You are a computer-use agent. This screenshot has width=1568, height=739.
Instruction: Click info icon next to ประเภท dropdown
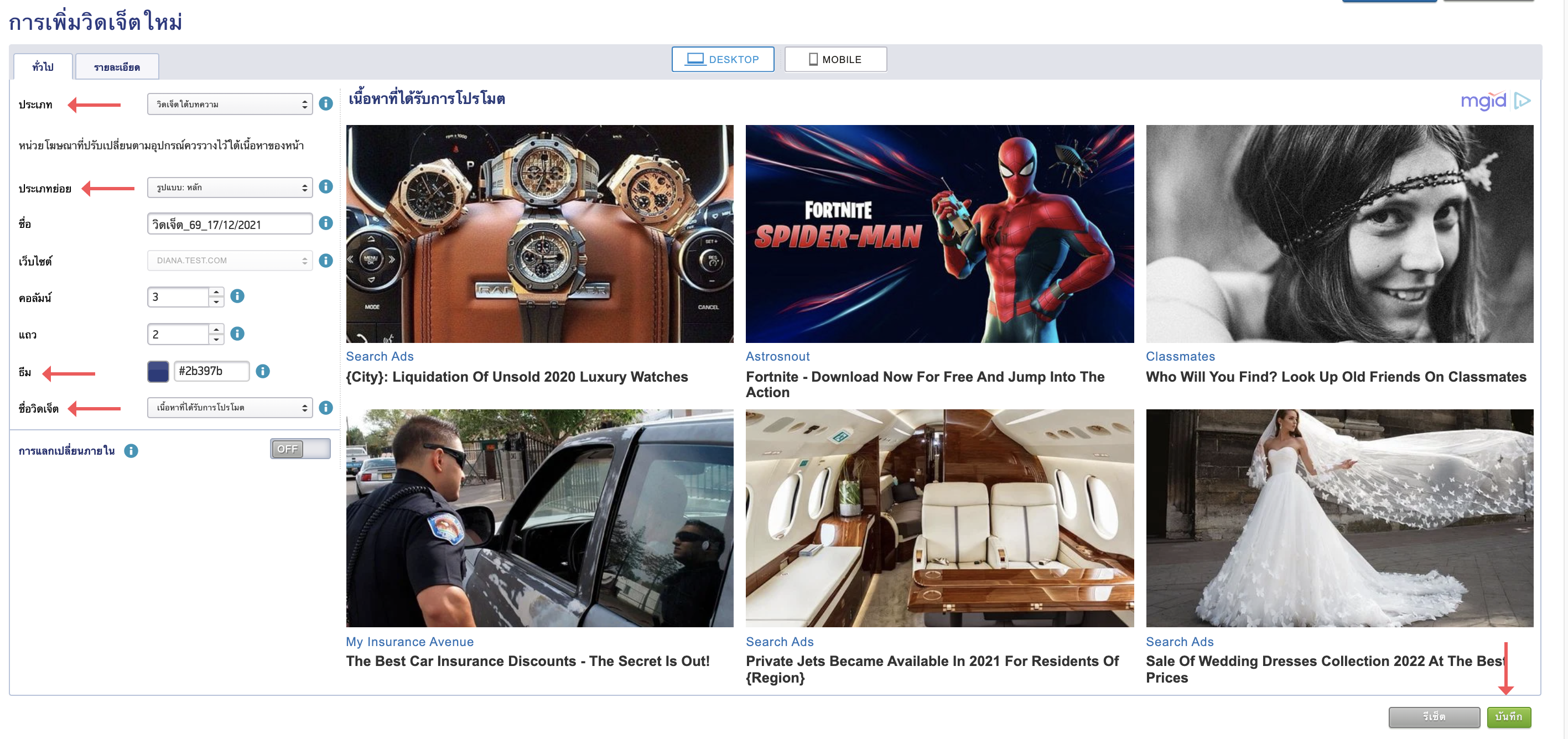coord(326,103)
